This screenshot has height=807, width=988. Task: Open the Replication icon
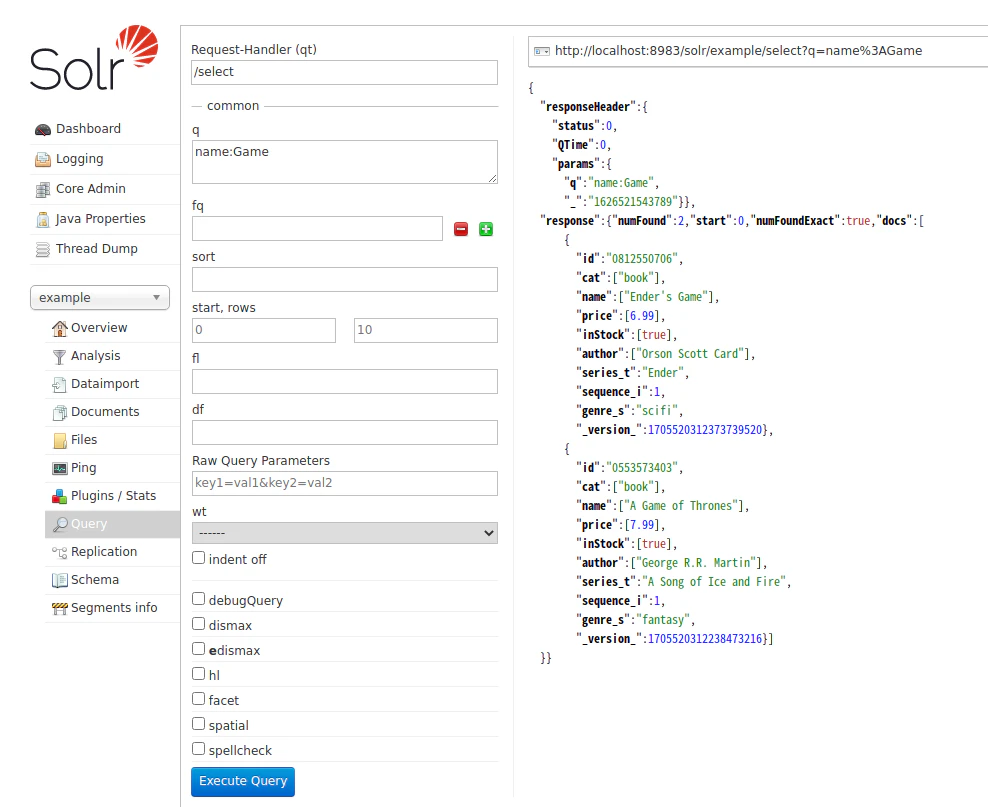60,552
